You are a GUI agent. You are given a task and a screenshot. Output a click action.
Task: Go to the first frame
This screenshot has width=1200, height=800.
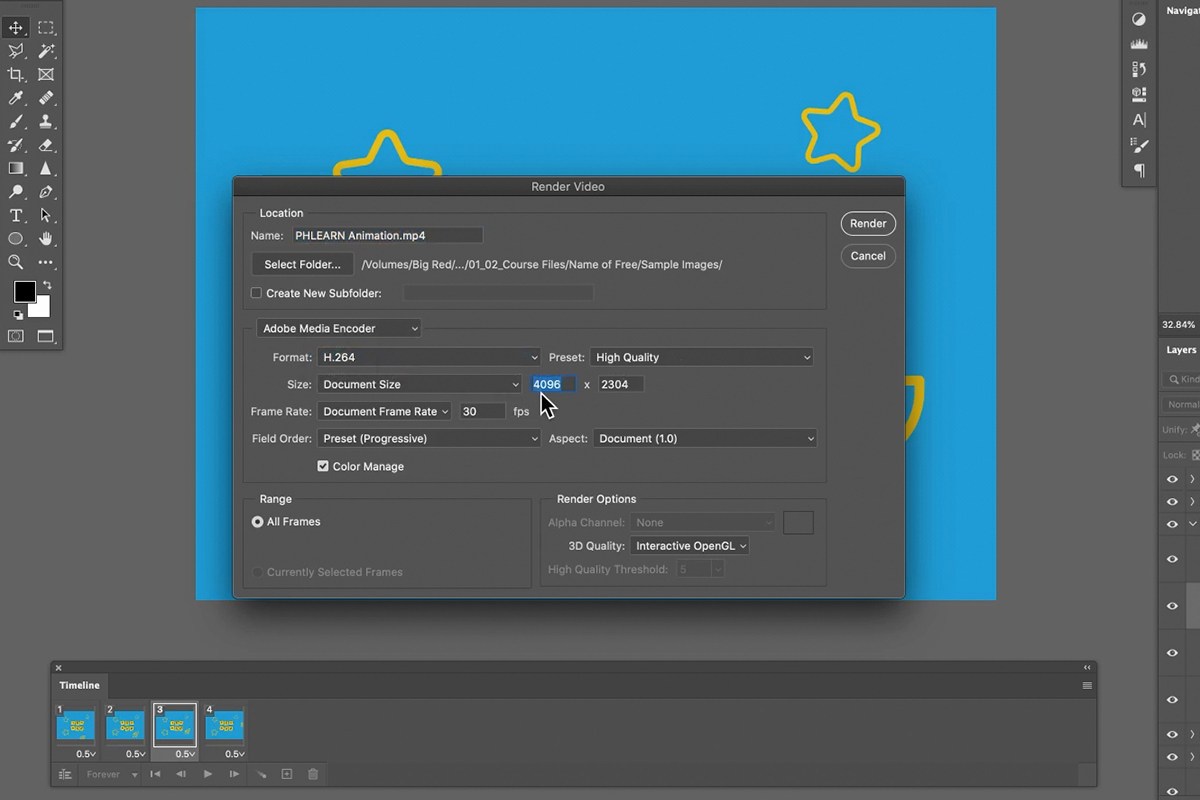155,774
